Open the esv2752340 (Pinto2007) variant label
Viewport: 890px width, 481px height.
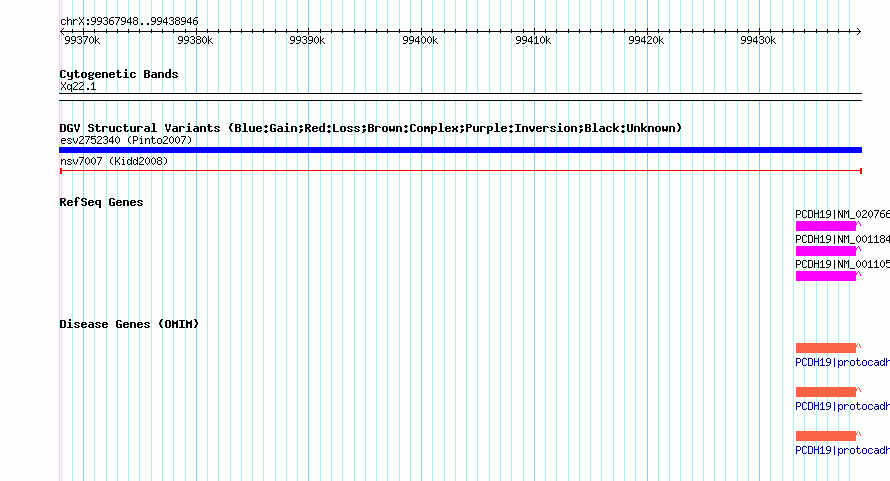click(x=126, y=140)
